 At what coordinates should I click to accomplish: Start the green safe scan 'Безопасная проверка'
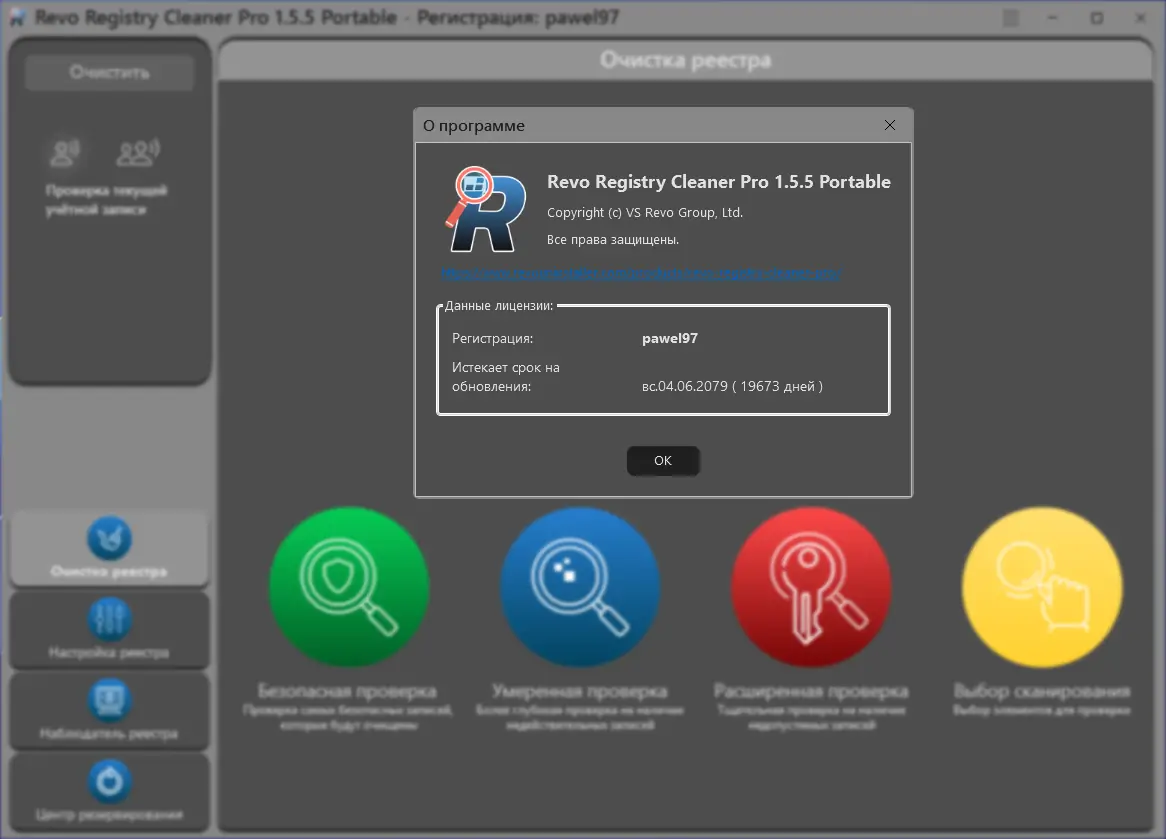(x=349, y=587)
